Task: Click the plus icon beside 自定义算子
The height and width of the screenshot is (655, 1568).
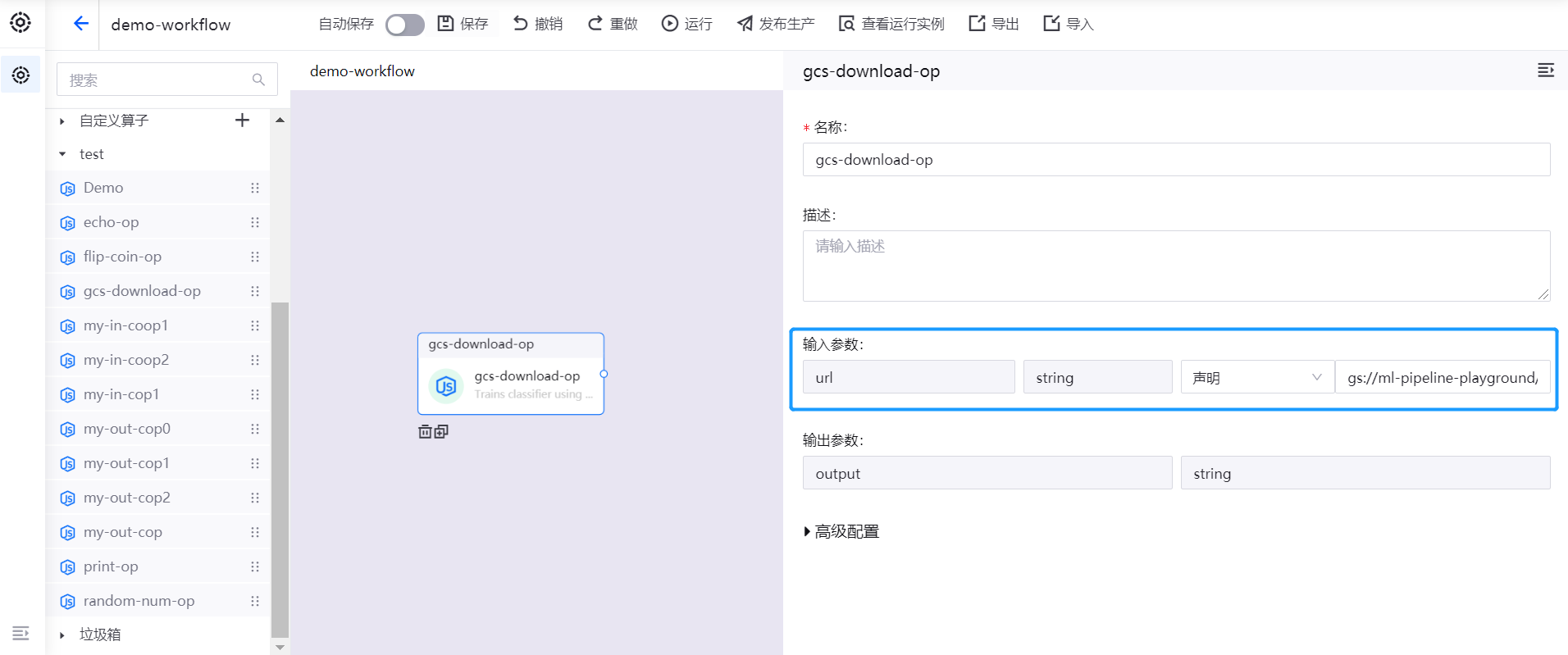Action: [x=242, y=121]
